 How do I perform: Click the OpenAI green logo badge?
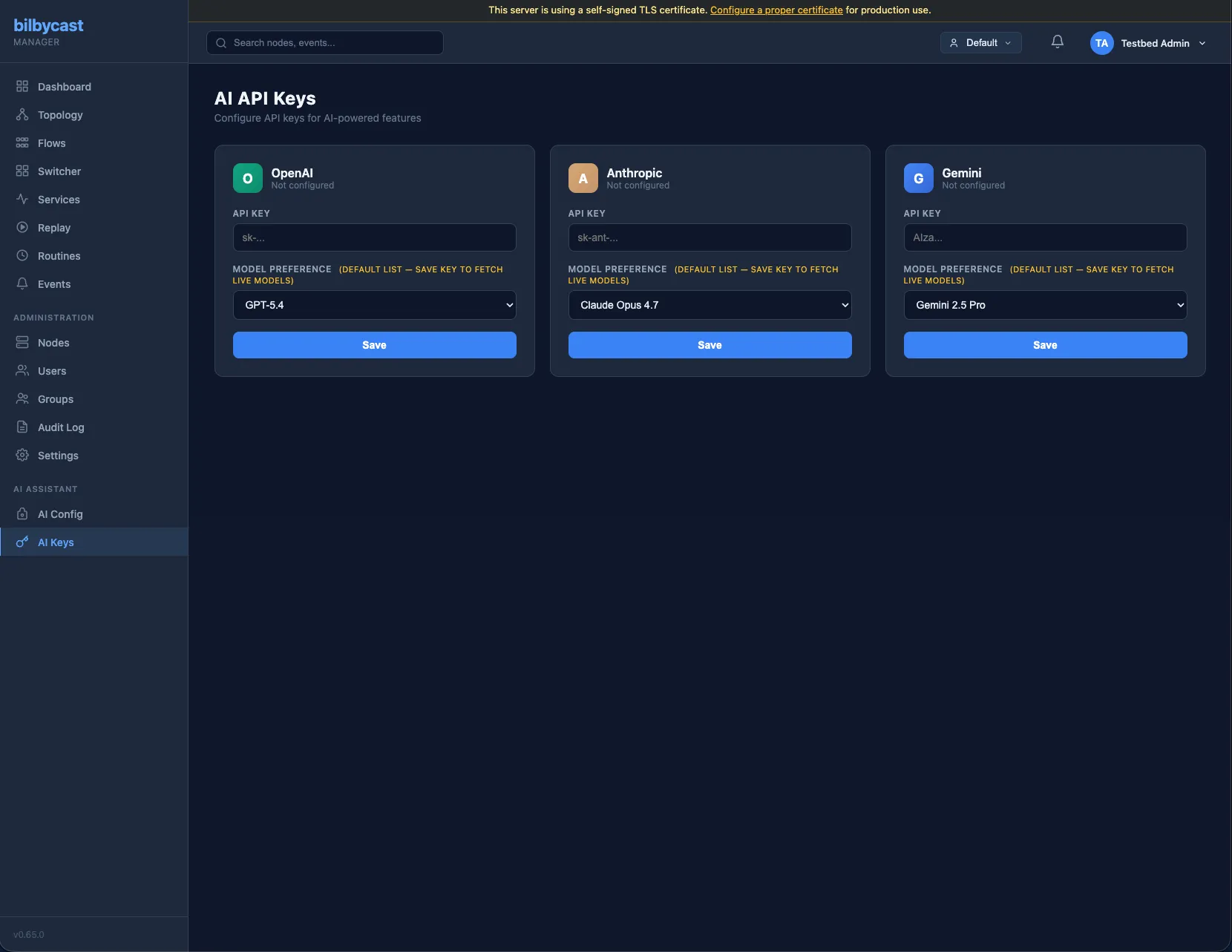[248, 178]
